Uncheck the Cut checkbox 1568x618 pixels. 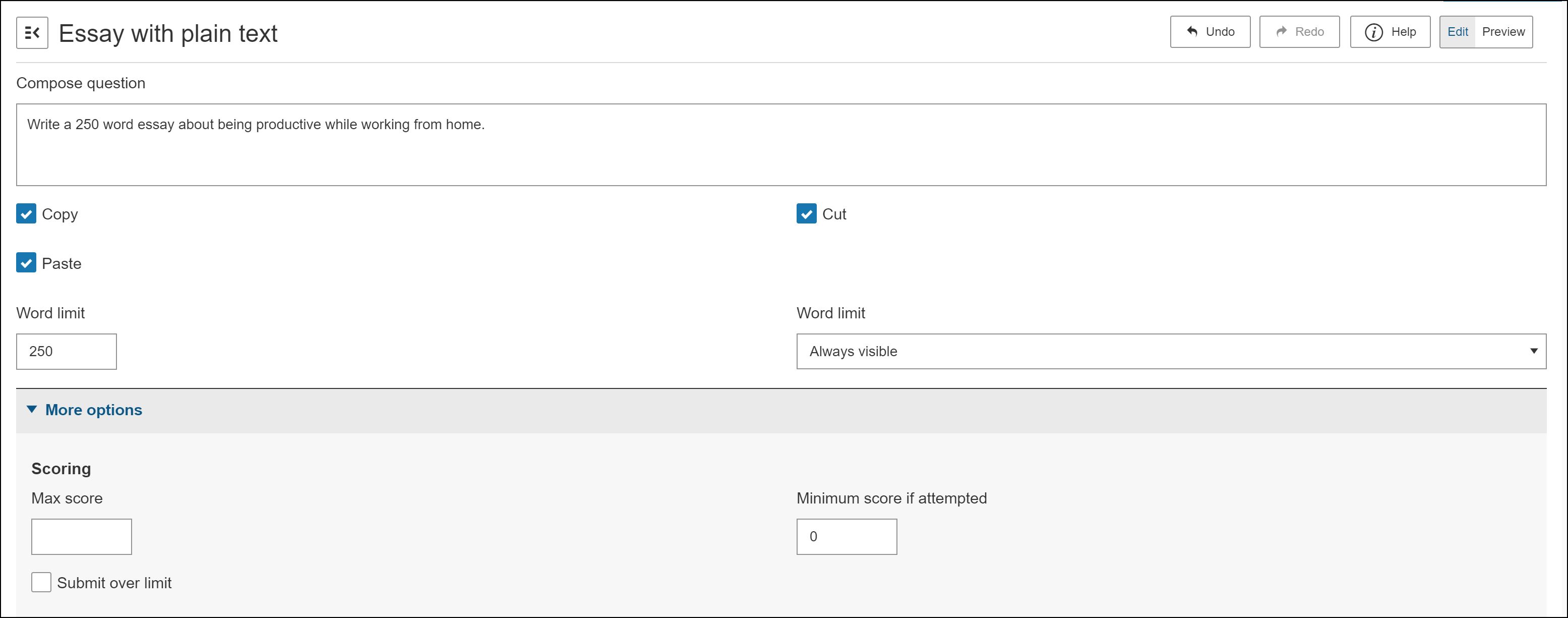[x=806, y=214]
